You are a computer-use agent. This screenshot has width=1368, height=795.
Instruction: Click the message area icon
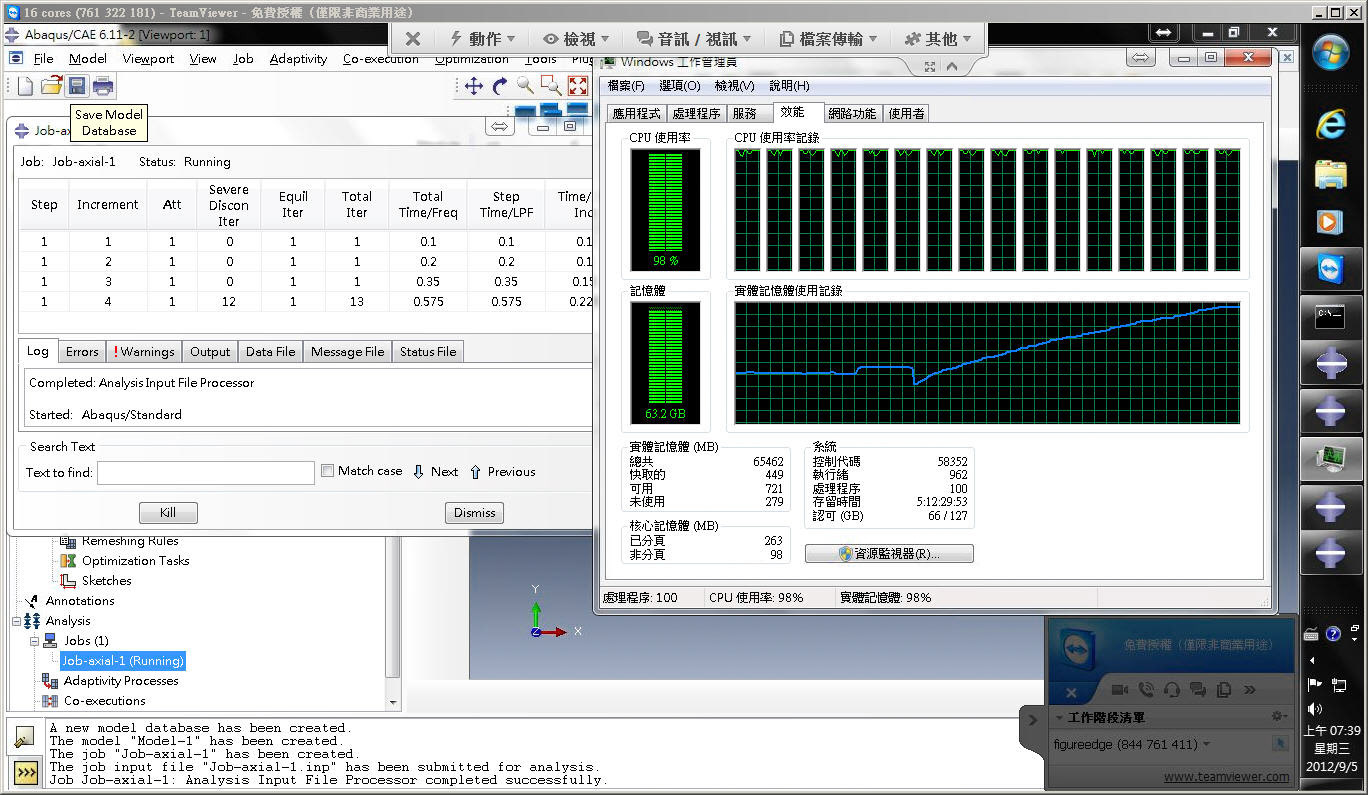pyautogui.click(x=24, y=738)
